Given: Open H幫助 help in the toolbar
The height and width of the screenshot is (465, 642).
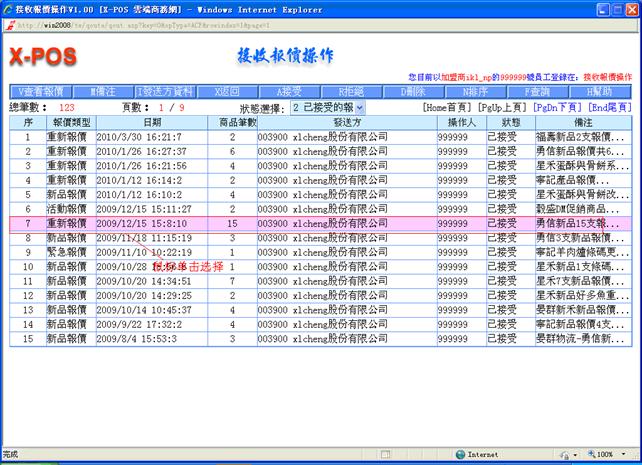Looking at the screenshot, I should (x=599, y=91).
